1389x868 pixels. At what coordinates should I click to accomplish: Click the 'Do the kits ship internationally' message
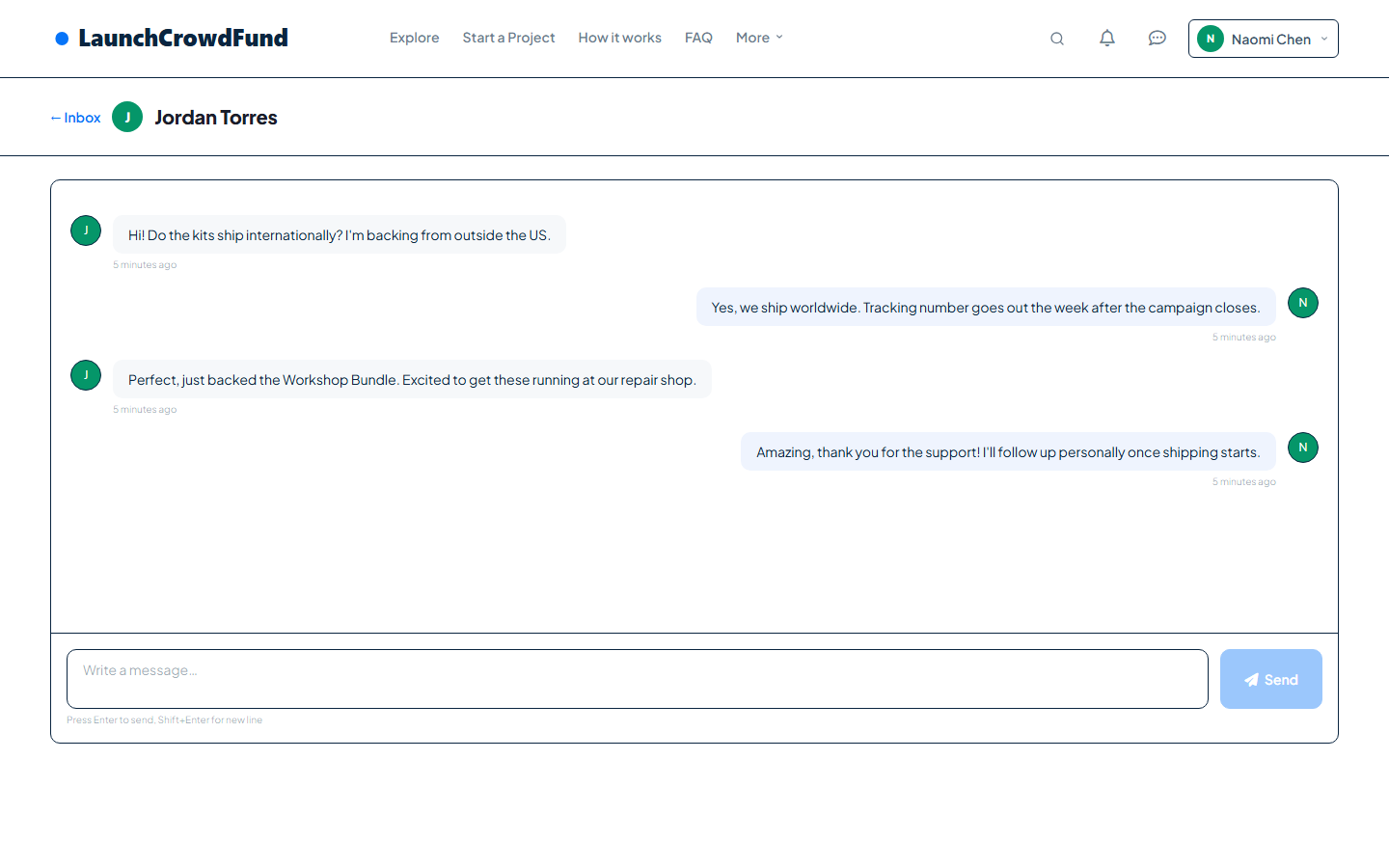point(340,234)
